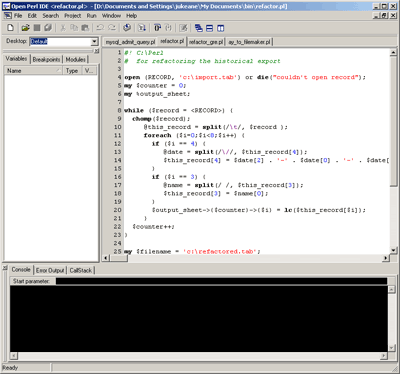Open the Help menu

pos(131,16)
